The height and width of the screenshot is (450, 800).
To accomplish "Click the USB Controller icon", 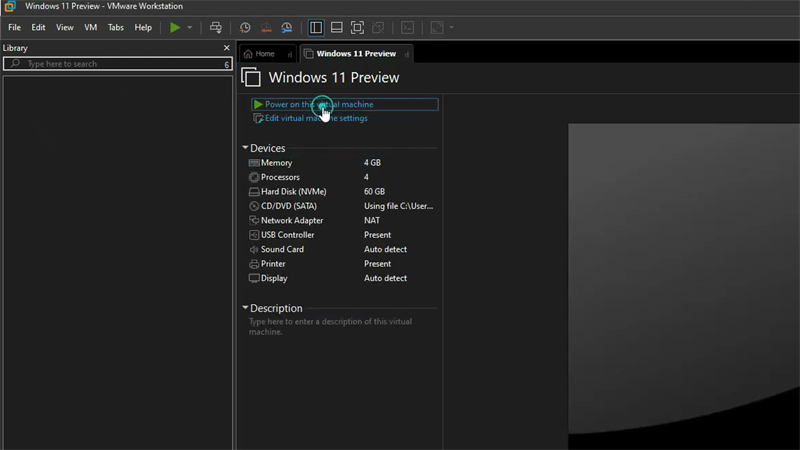I will click(254, 235).
